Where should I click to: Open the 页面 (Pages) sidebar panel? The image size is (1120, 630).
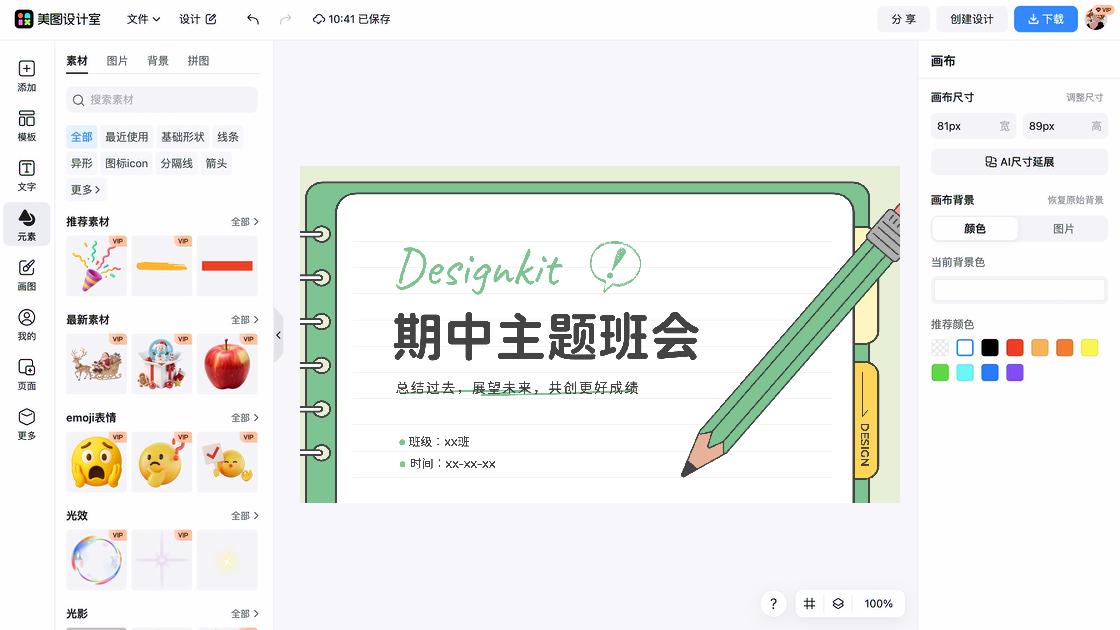pos(26,375)
